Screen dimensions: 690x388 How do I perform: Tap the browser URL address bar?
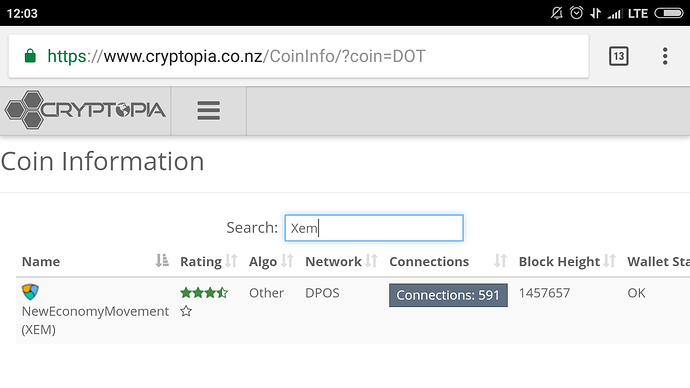point(298,56)
